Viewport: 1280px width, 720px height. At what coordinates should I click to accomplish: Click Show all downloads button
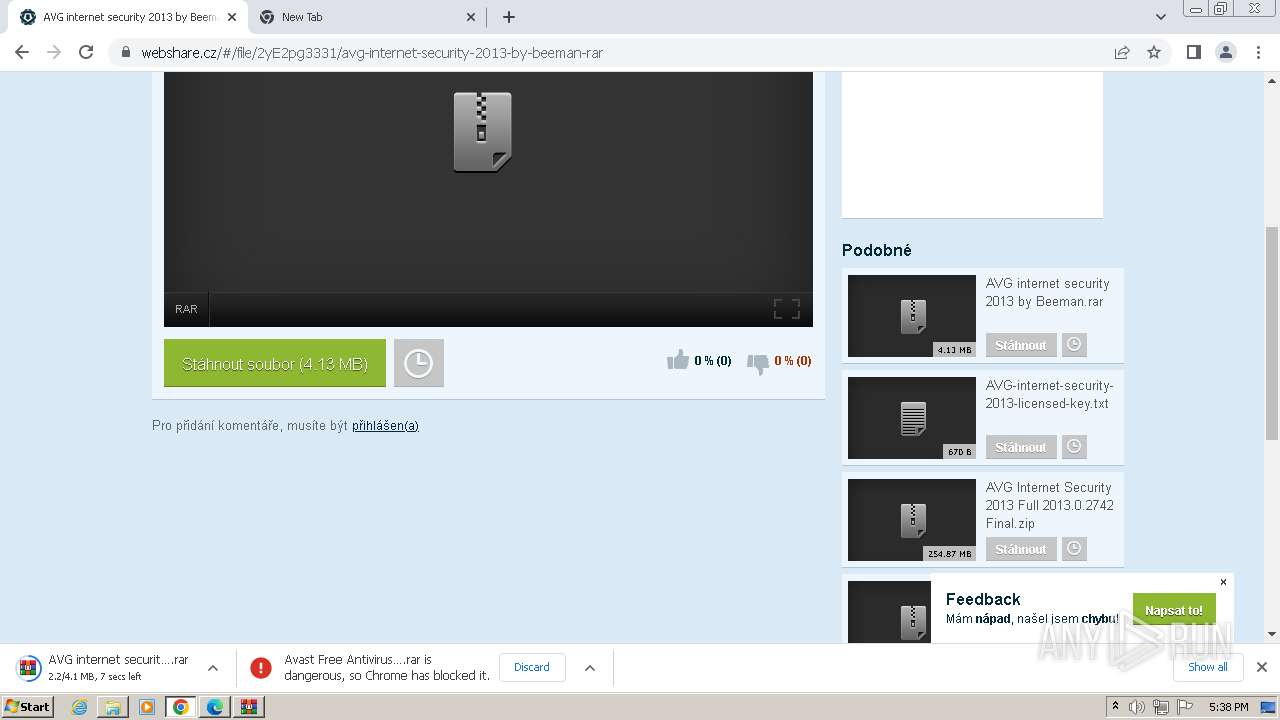point(1207,667)
